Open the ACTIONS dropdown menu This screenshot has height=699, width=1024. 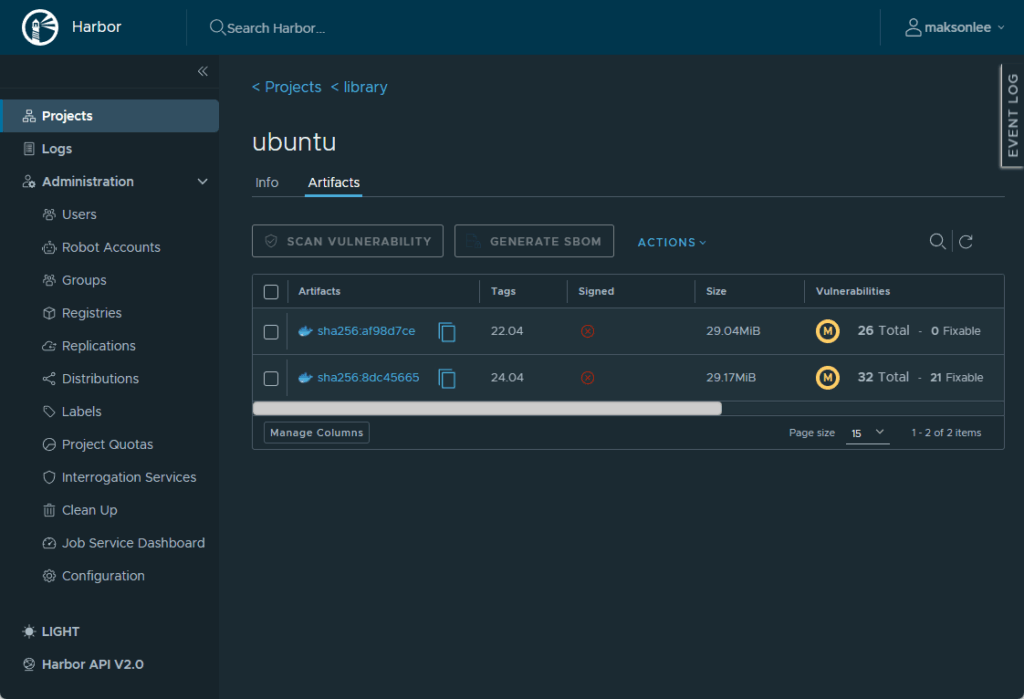[x=672, y=242]
